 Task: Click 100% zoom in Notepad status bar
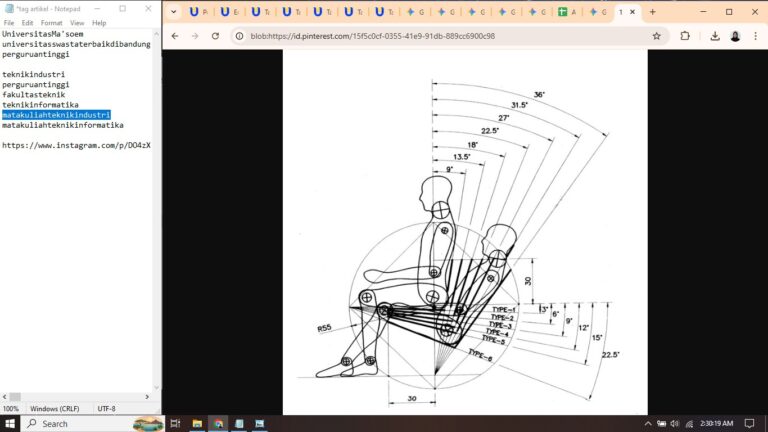(x=11, y=409)
